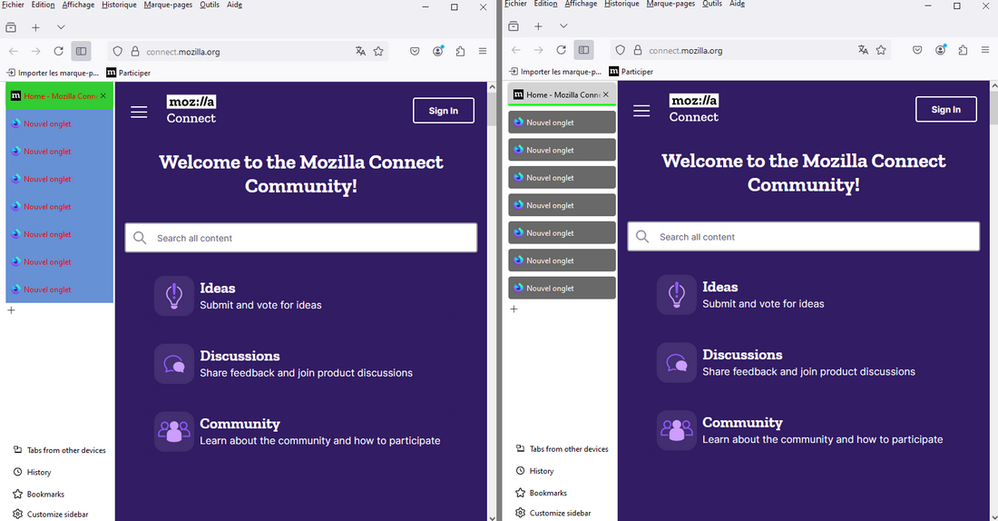
Task: Click the tracking protection shield in the right window
Action: point(620,50)
